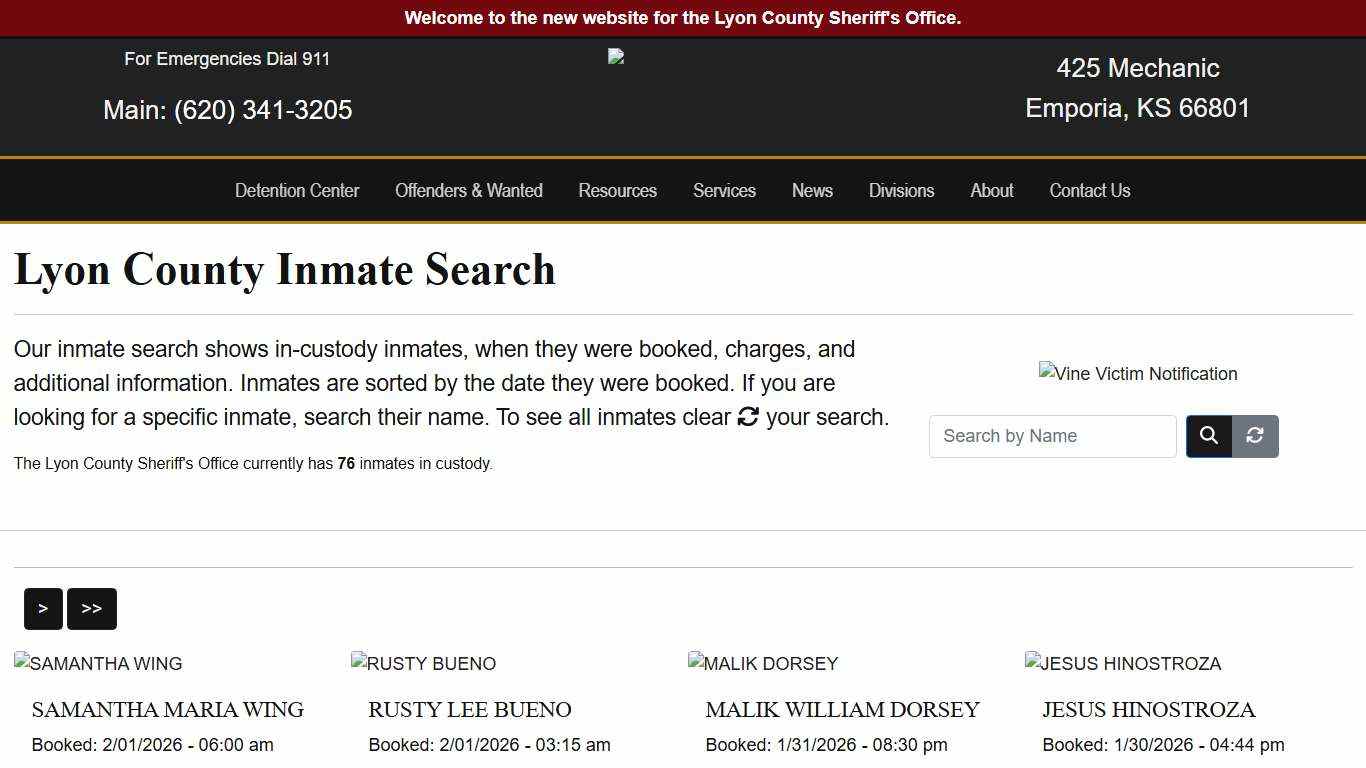Image resolution: width=1366 pixels, height=768 pixels.
Task: Click the last page double-arrow button
Action: (x=92, y=608)
